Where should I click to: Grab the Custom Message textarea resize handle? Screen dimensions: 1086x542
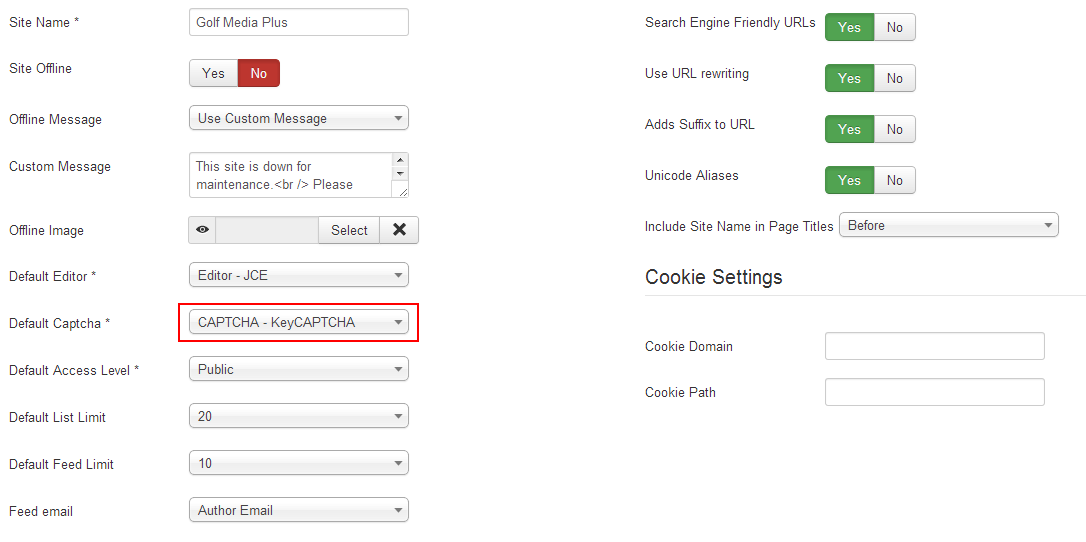pyautogui.click(x=400, y=190)
